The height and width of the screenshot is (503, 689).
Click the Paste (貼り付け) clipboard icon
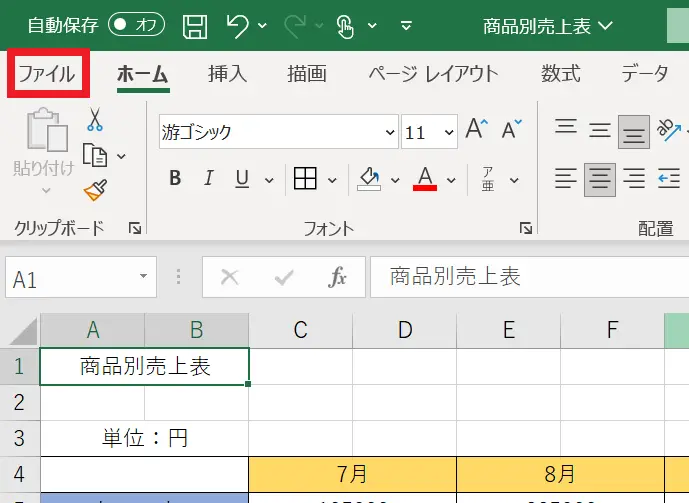pos(47,129)
